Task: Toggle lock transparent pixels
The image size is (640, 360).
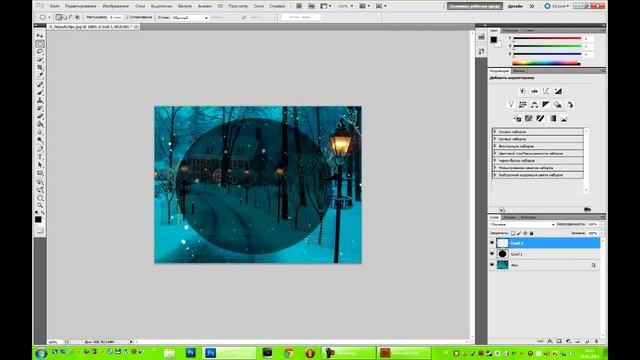Action: 513,233
